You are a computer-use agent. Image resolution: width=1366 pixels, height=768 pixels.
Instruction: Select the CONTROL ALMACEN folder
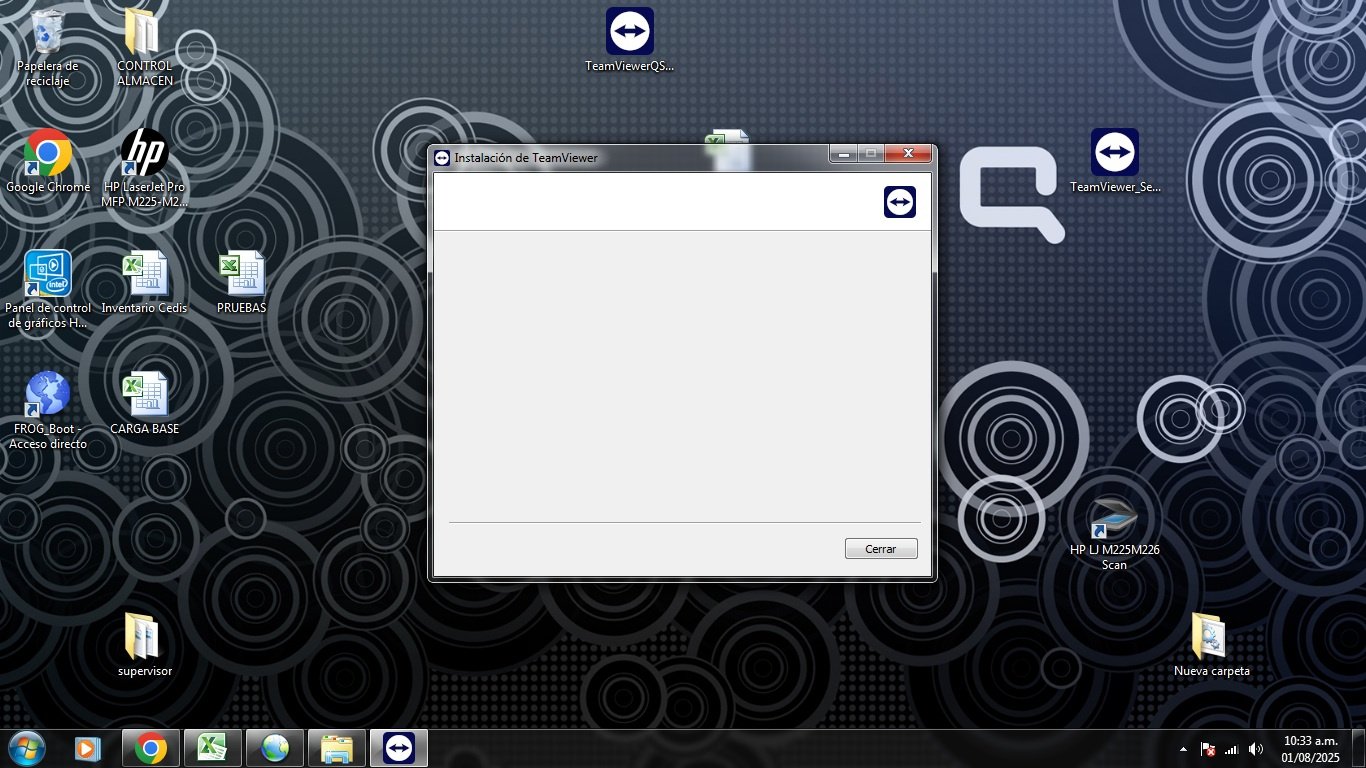point(144,48)
